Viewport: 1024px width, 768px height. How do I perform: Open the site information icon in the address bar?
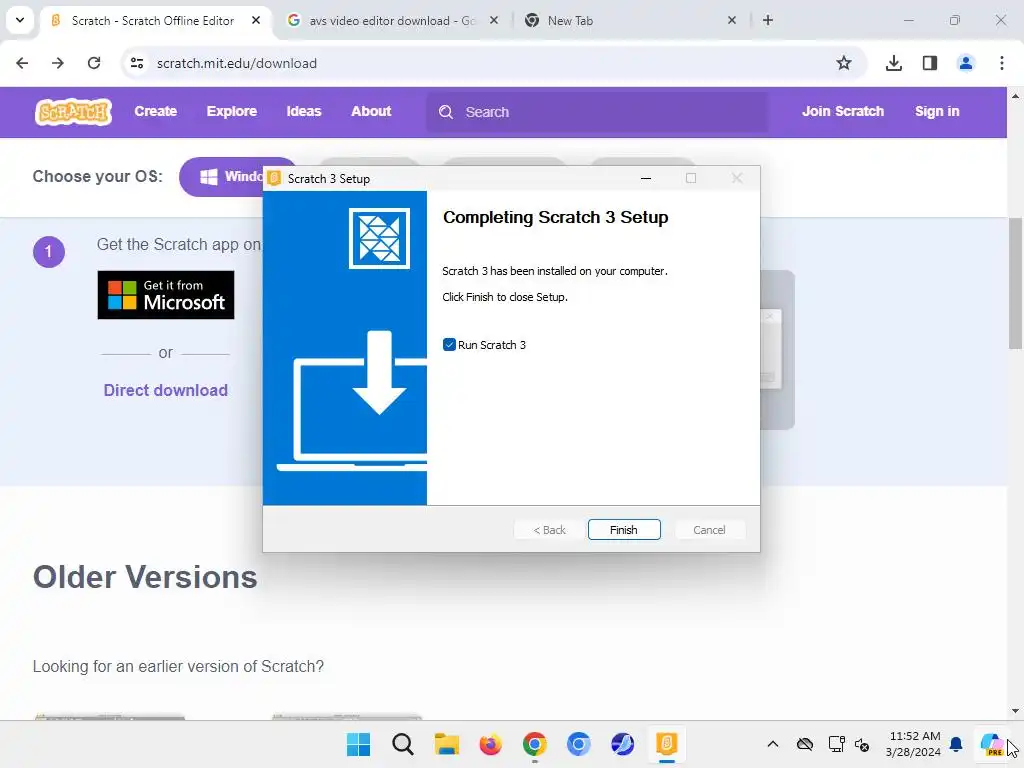coord(136,63)
